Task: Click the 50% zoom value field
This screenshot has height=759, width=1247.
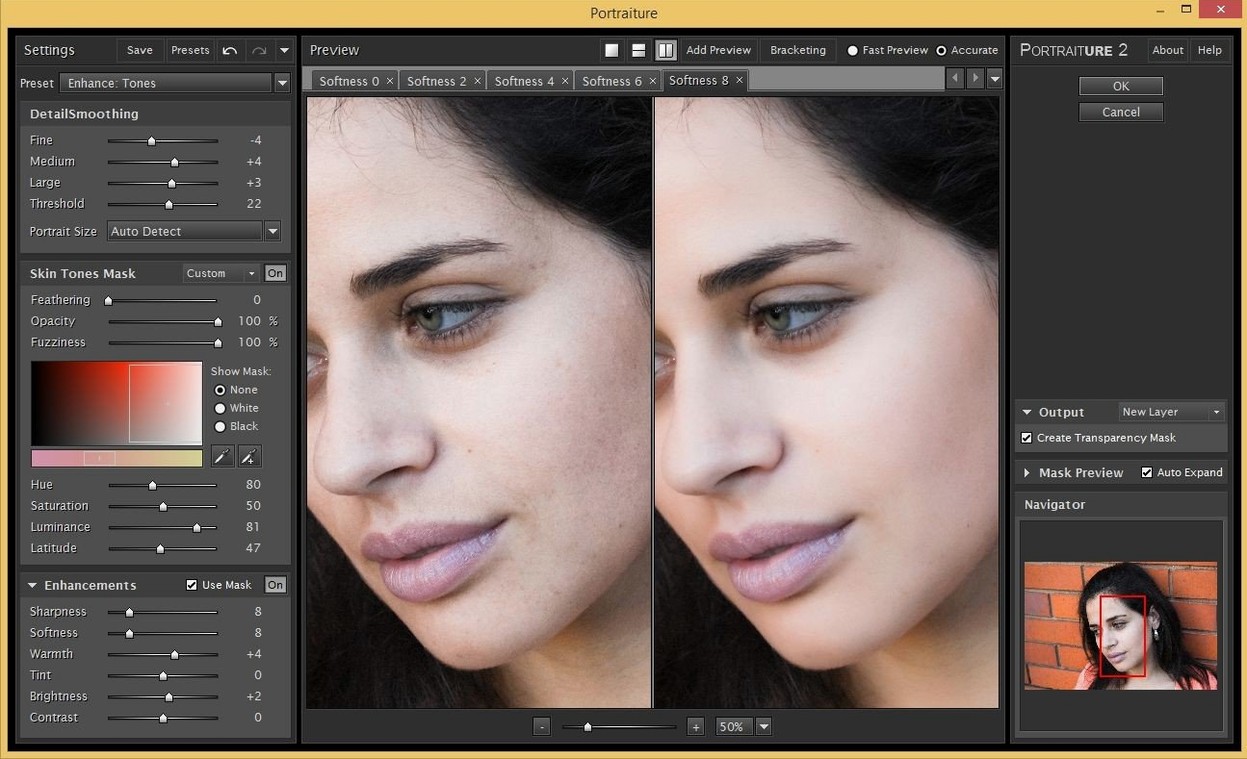Action: click(734, 727)
